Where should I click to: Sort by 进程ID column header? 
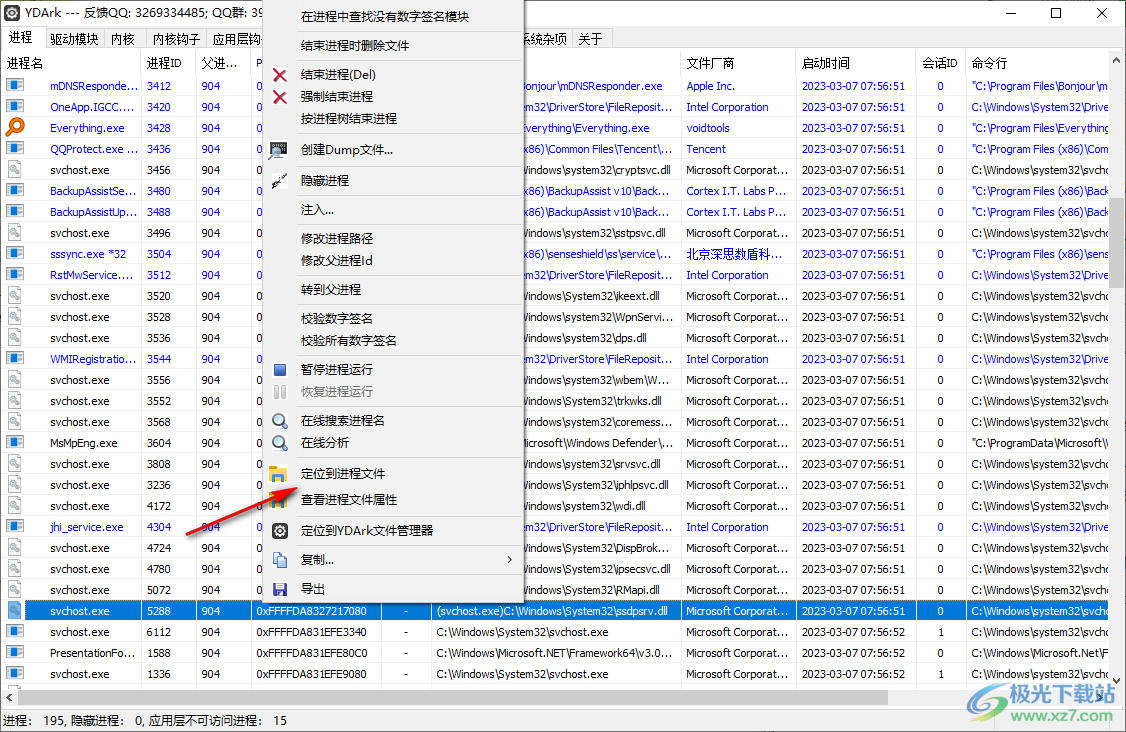tap(168, 63)
